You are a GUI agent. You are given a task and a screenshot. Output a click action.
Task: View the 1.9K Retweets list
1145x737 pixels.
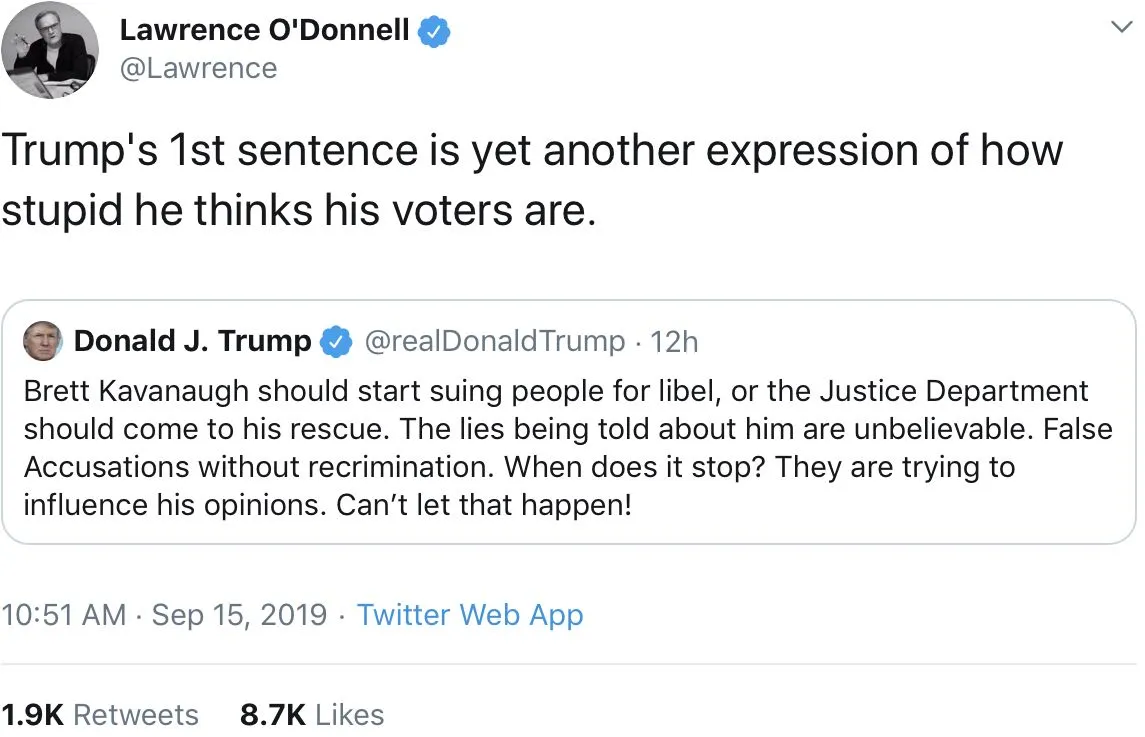tap(100, 715)
